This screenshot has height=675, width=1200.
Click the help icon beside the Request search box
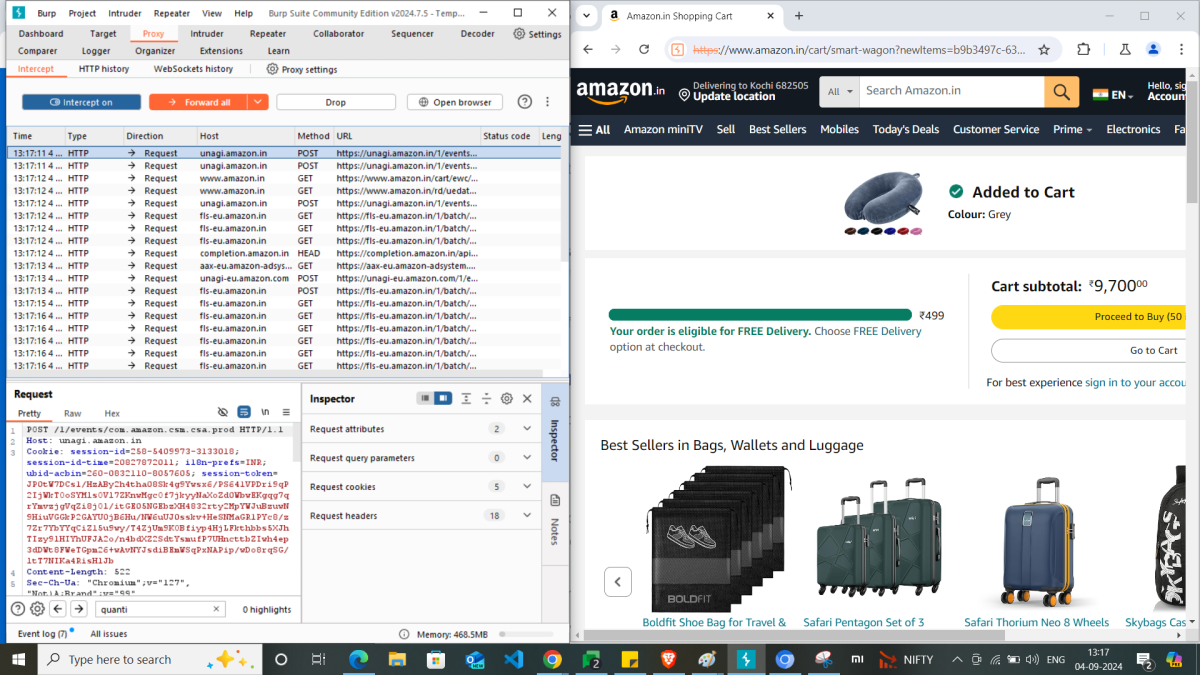pos(17,609)
